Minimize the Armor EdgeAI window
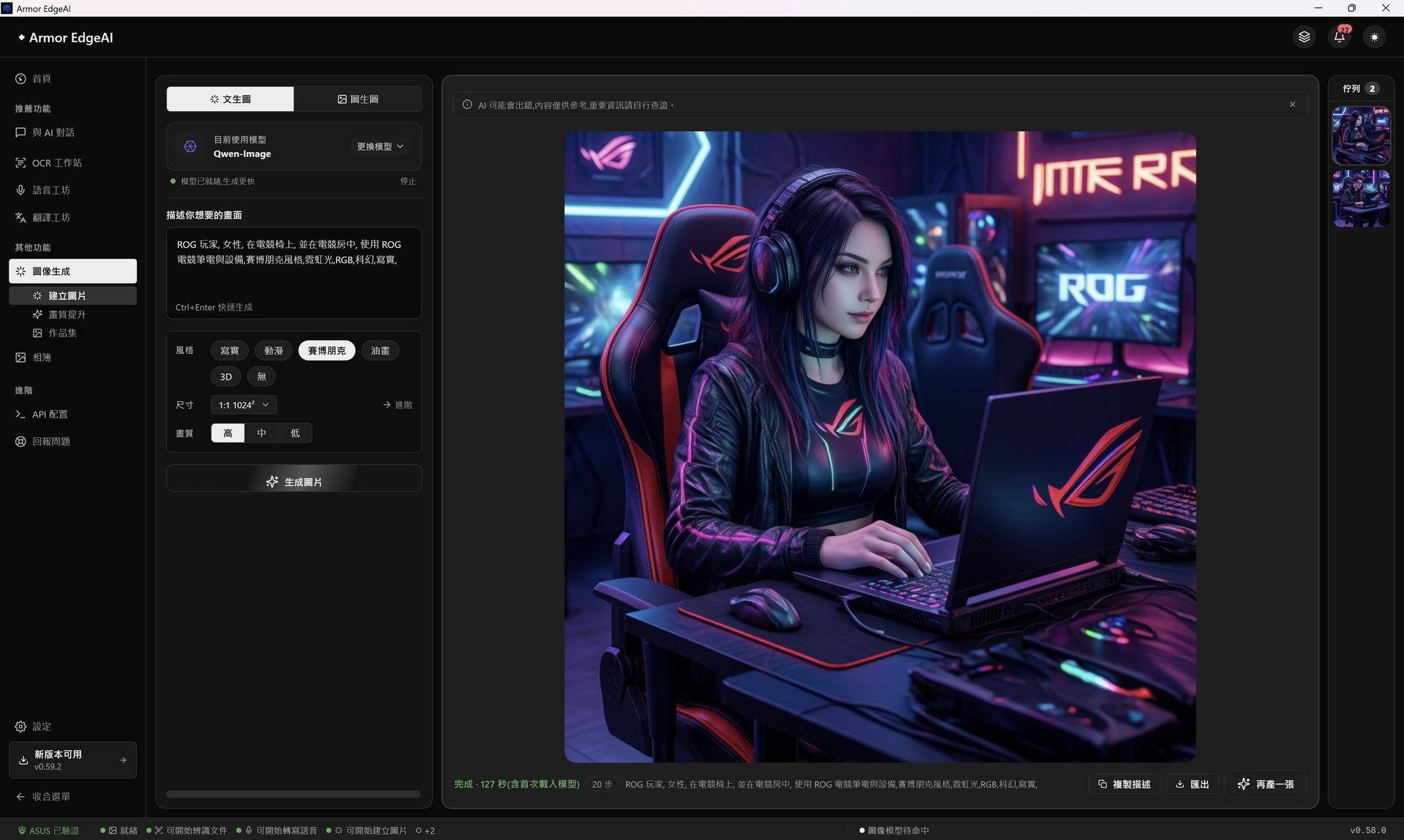Viewport: 1404px width, 840px height. (x=1318, y=8)
